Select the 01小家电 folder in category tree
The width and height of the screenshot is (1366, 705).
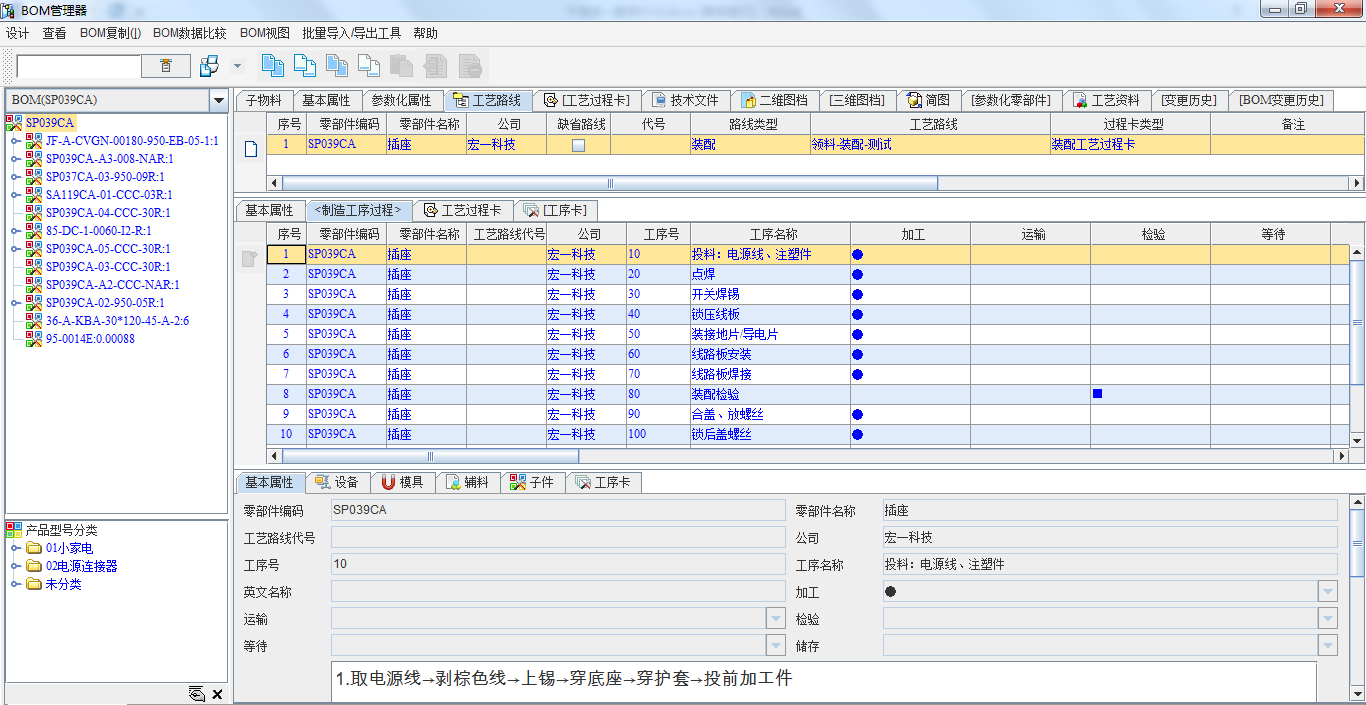click(x=69, y=548)
